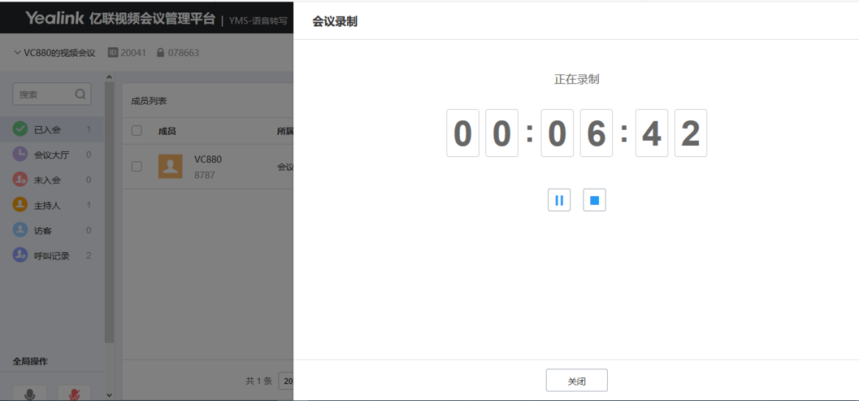859x401 pixels.
Task: Click the purple 会议大厅 clock icon
Action: (20, 154)
